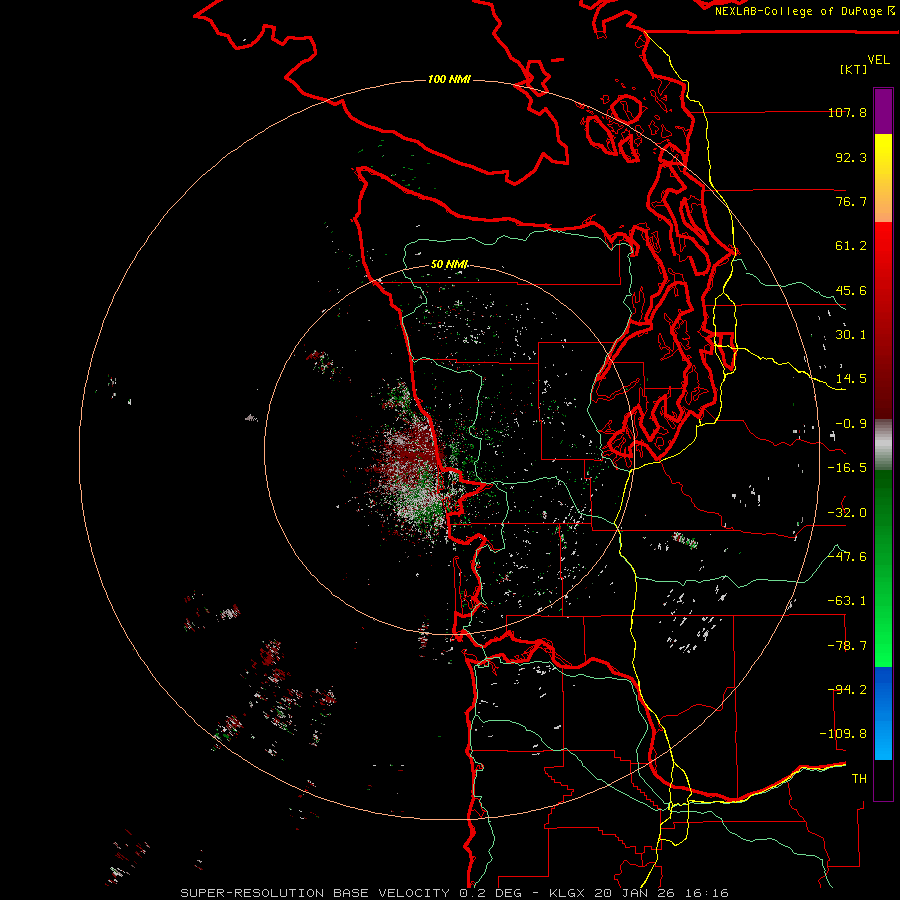This screenshot has height=900, width=900.
Task: Click the 14.5 velocity scale value
Action: click(x=851, y=379)
